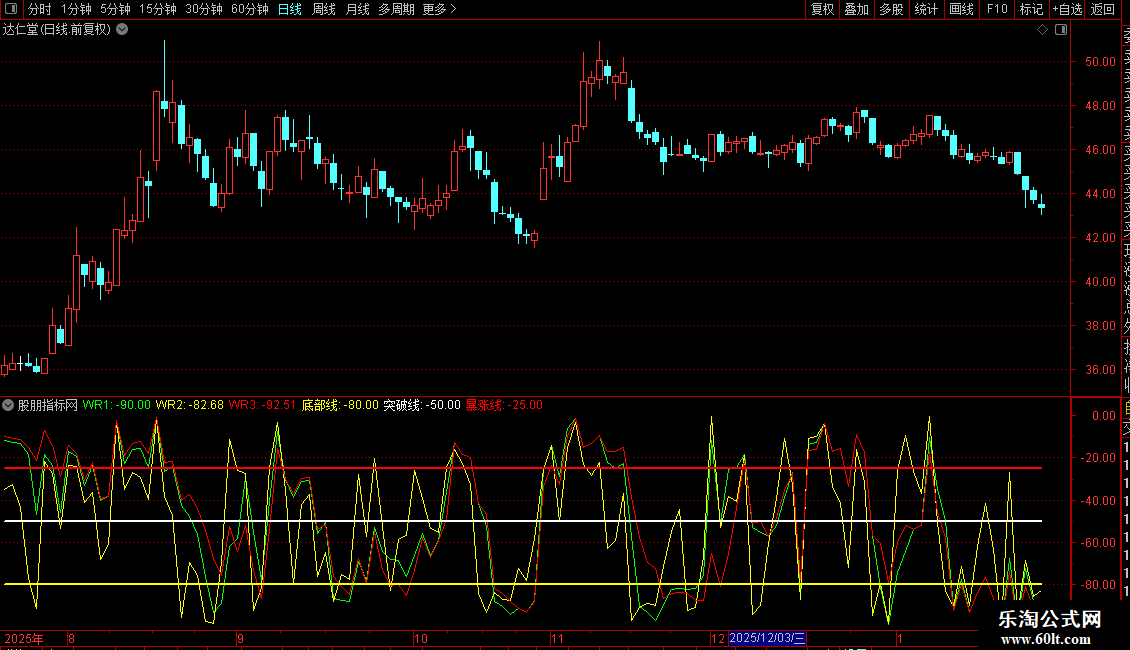1130x650 pixels.
Task: Open the 画线 drawing tools
Action: (x=961, y=9)
